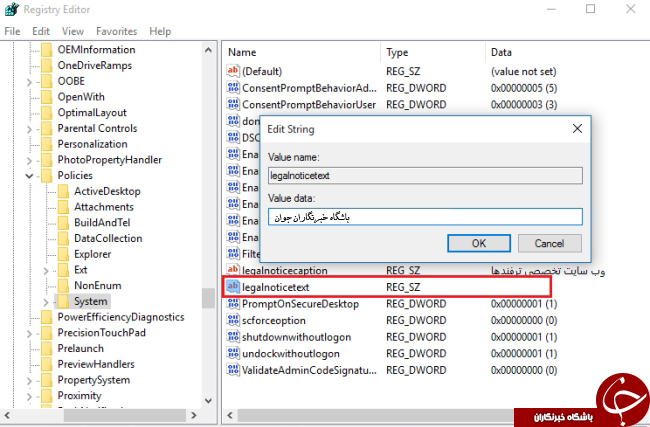Open the File menu

click(x=12, y=32)
